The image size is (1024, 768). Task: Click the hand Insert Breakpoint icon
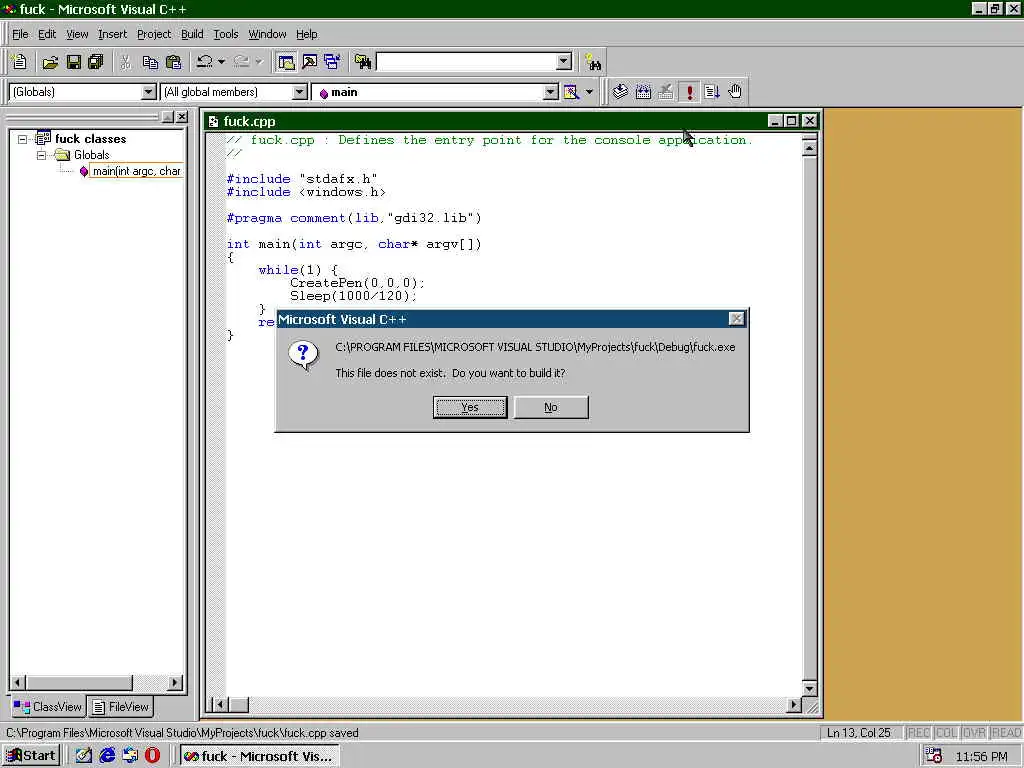click(x=735, y=91)
